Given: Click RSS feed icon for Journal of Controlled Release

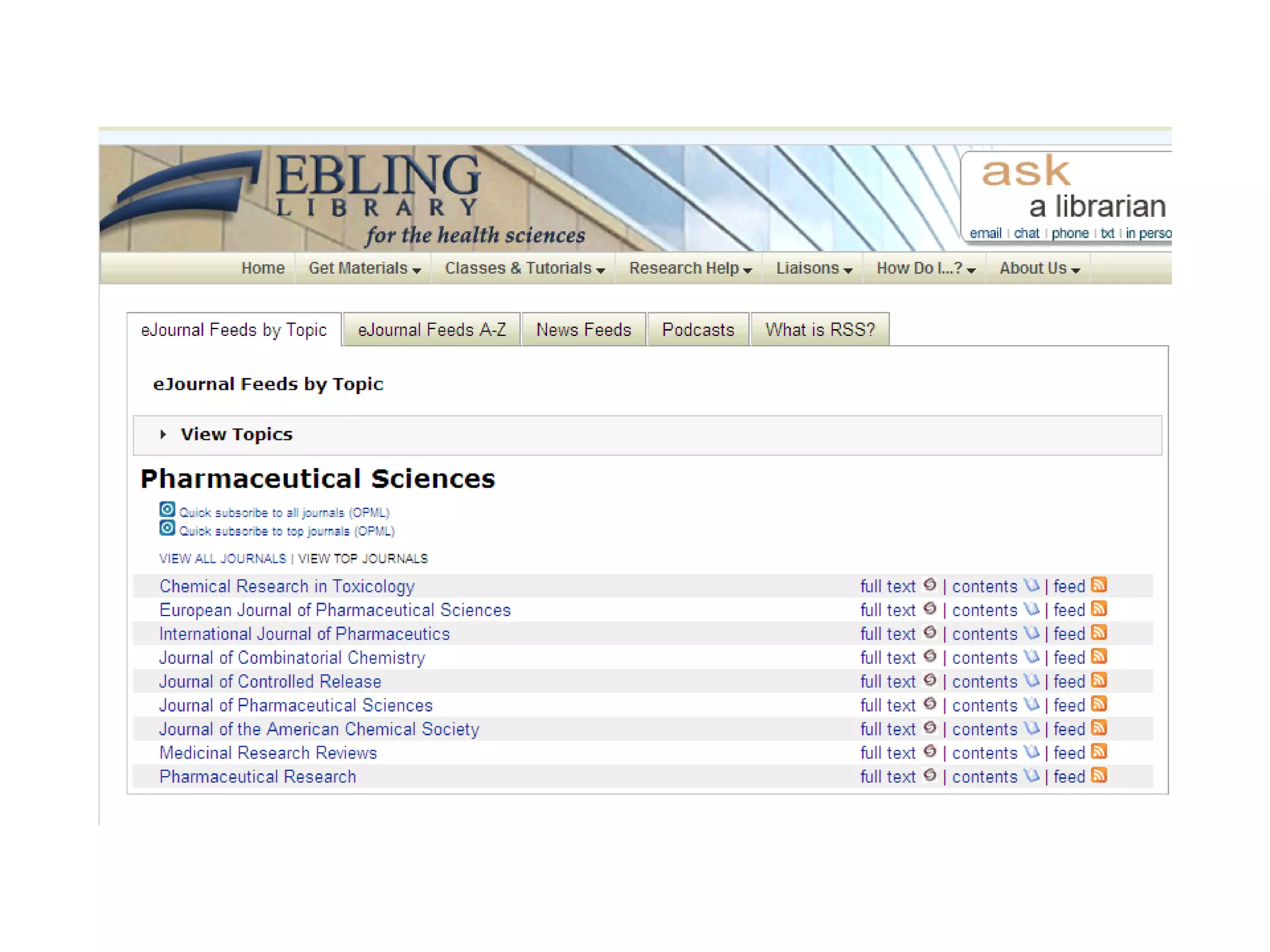Looking at the screenshot, I should (x=1099, y=681).
